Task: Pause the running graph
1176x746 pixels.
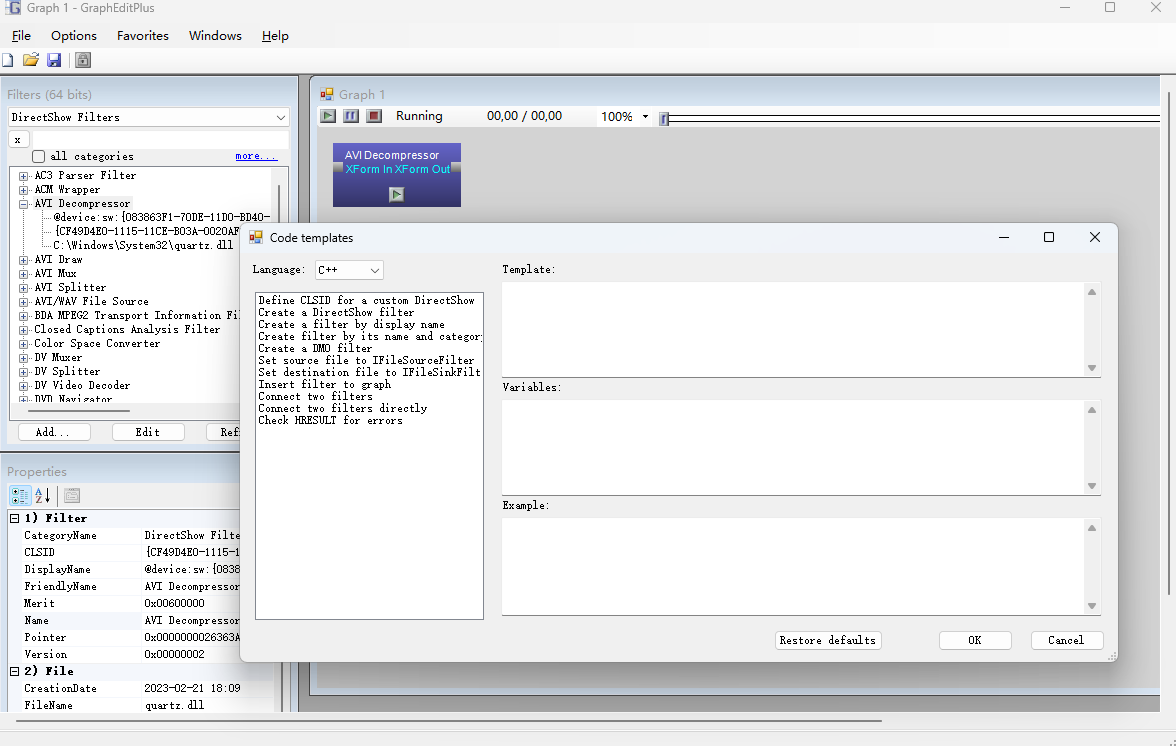Action: coord(351,115)
